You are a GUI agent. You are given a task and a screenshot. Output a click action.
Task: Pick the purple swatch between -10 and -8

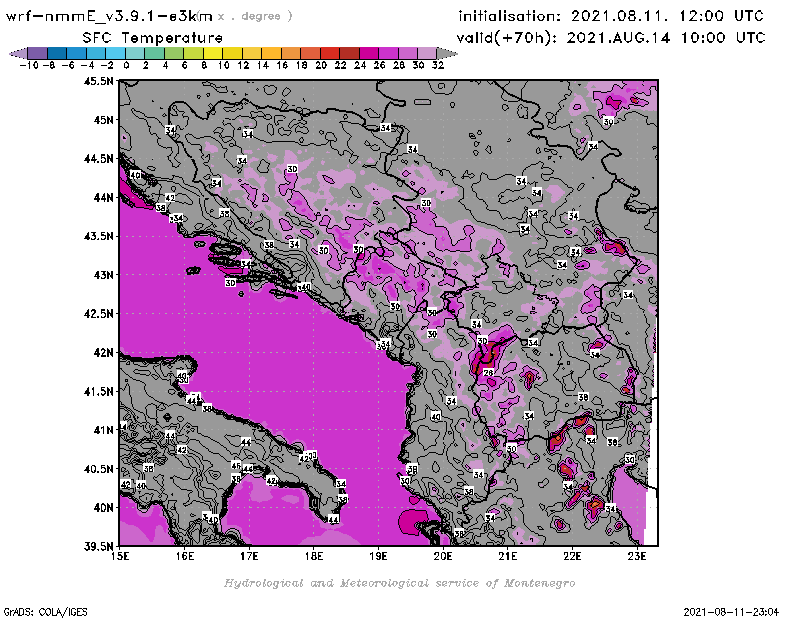click(x=37, y=53)
